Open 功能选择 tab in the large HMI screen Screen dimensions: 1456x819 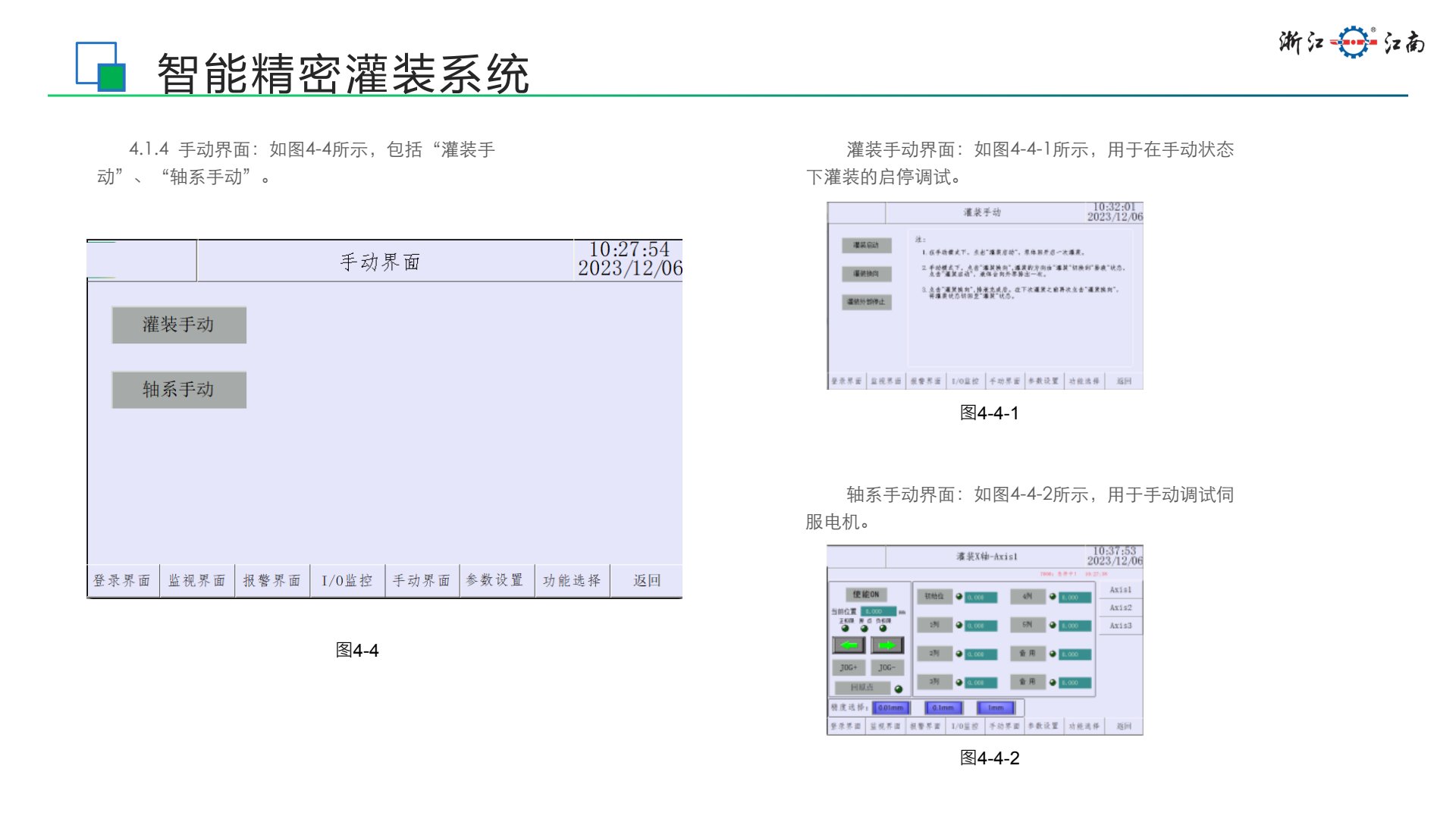tap(572, 581)
